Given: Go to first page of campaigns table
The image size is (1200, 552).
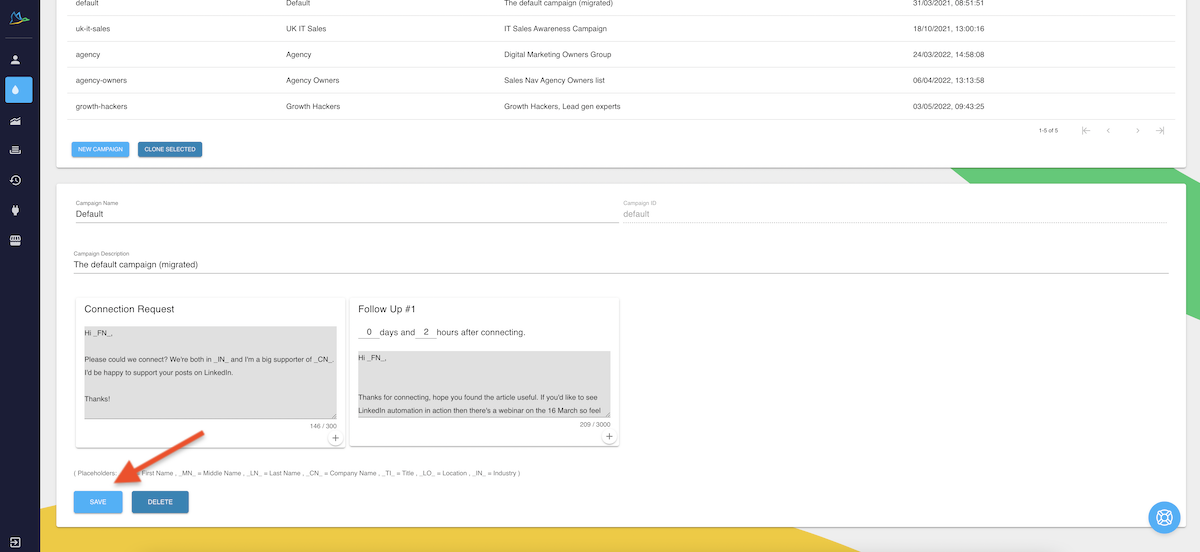Looking at the screenshot, I should click(1086, 131).
